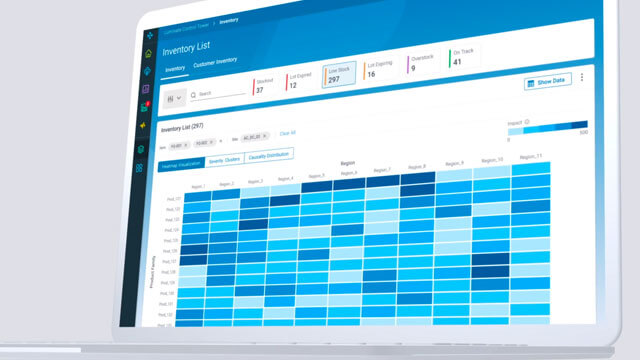Viewport: 640px width, 360px height.
Task: Select the green inventory sidebar icon
Action: coord(141,149)
